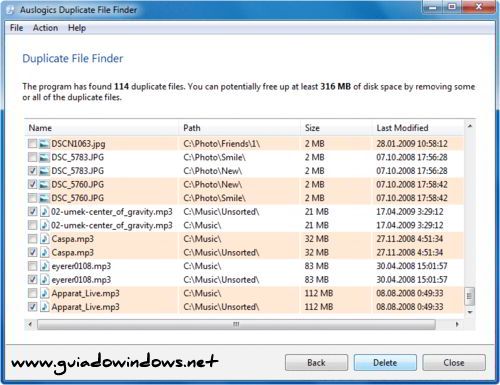
Task: Click image icon of DSC_5760.JPG in New folder
Action: [x=44, y=185]
